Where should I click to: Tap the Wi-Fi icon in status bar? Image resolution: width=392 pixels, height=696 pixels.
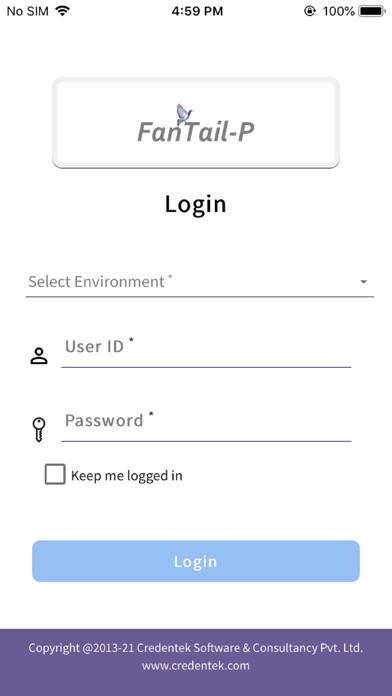[63, 11]
